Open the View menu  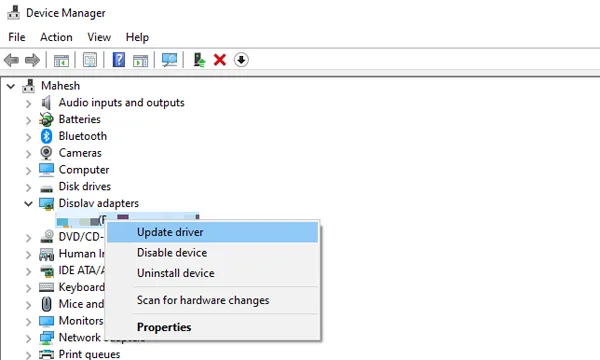pyautogui.click(x=99, y=37)
